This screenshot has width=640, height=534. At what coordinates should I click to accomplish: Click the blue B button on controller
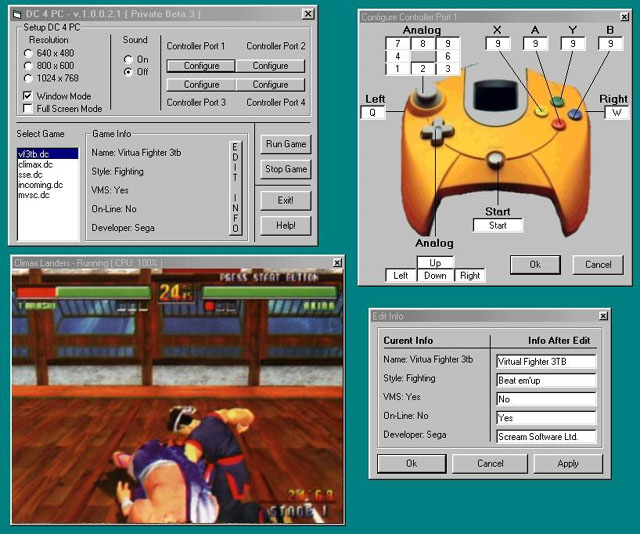tap(575, 113)
